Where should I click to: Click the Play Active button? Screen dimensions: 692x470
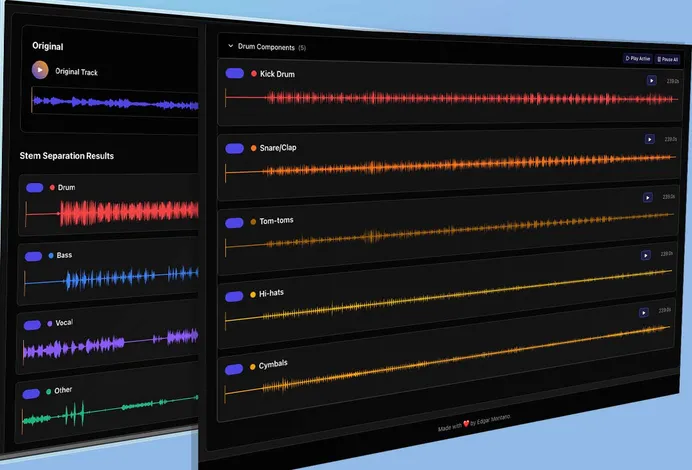[637, 59]
